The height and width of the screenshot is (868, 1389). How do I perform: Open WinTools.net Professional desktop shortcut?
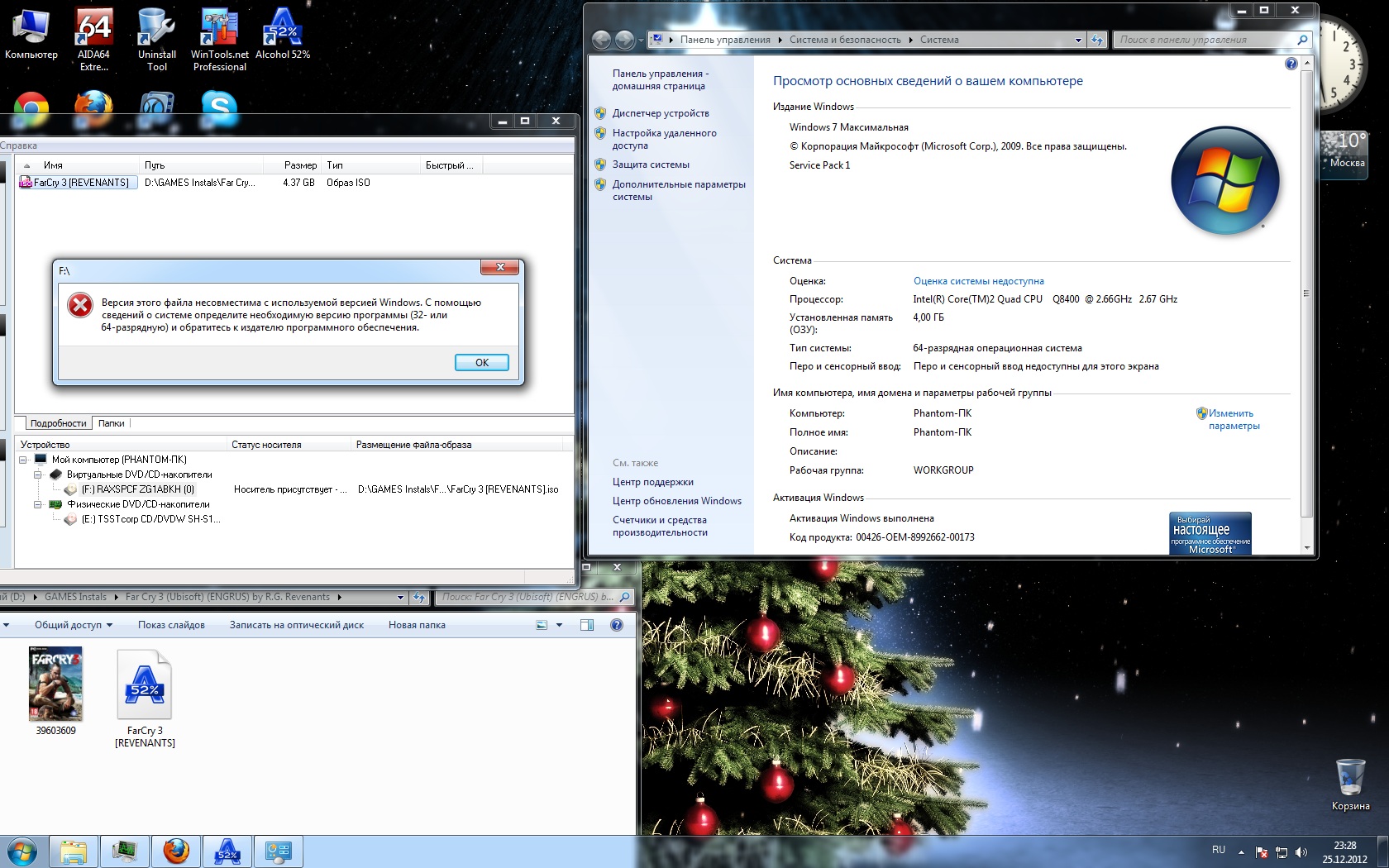(219, 40)
